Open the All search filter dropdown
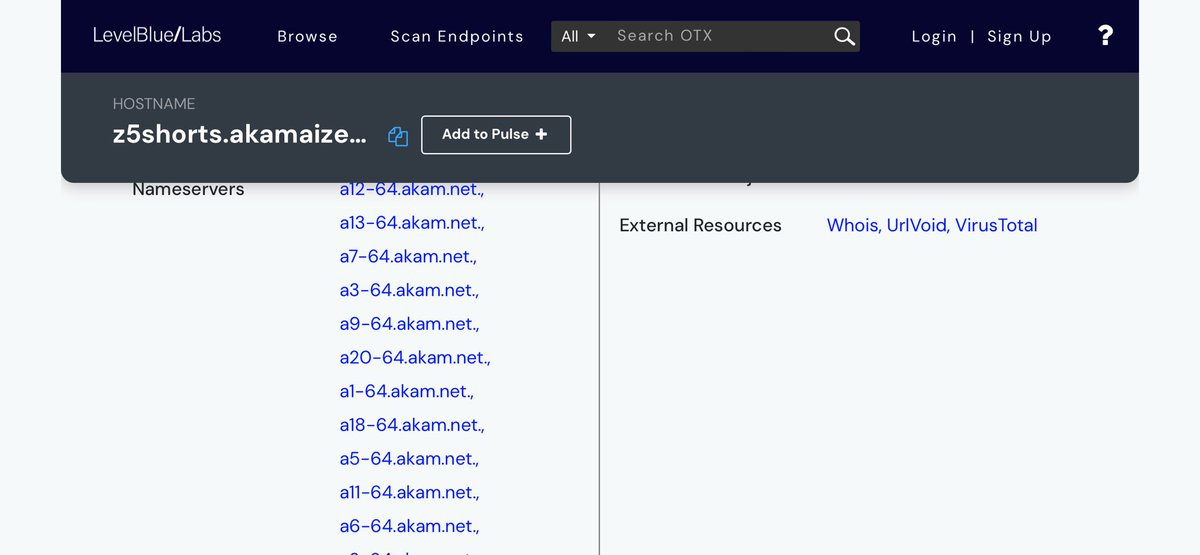The height and width of the screenshot is (555, 1200). point(578,36)
